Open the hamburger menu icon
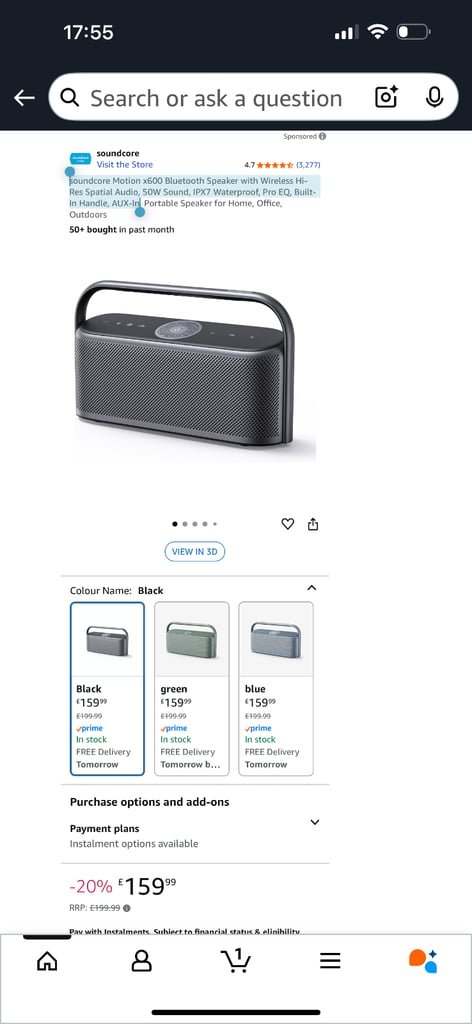Image resolution: width=472 pixels, height=1024 pixels. pos(330,961)
